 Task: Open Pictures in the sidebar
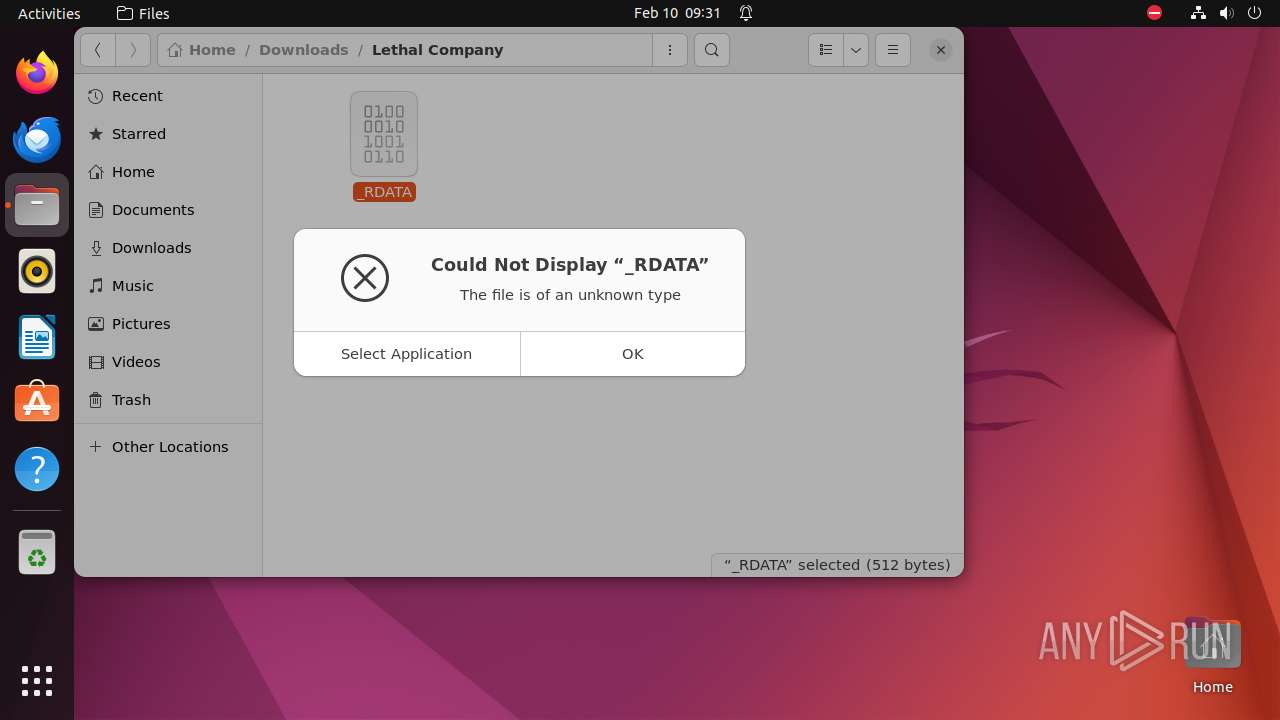[x=168, y=324]
